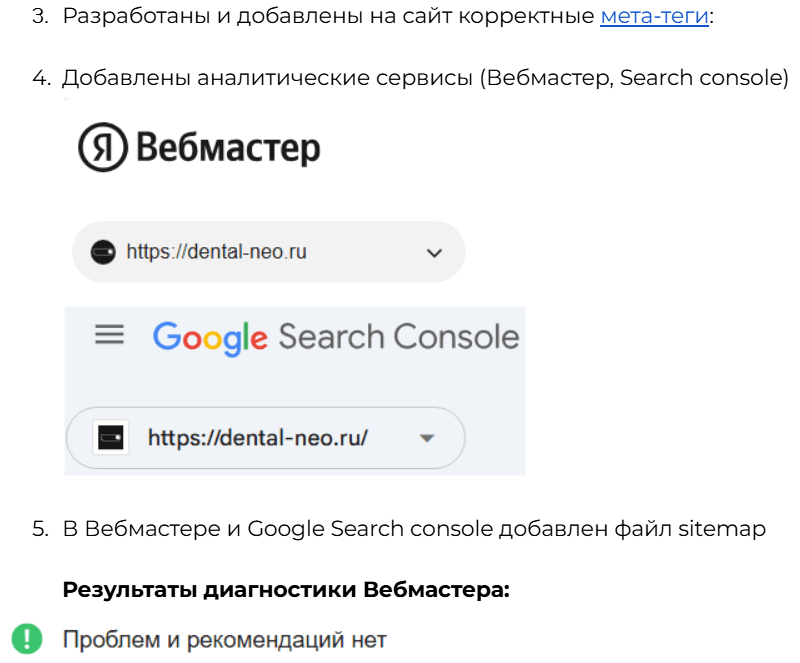Click the site favicon in Yandex Webmaster selector
Image resolution: width=800 pixels, height=663 pixels.
(102, 252)
